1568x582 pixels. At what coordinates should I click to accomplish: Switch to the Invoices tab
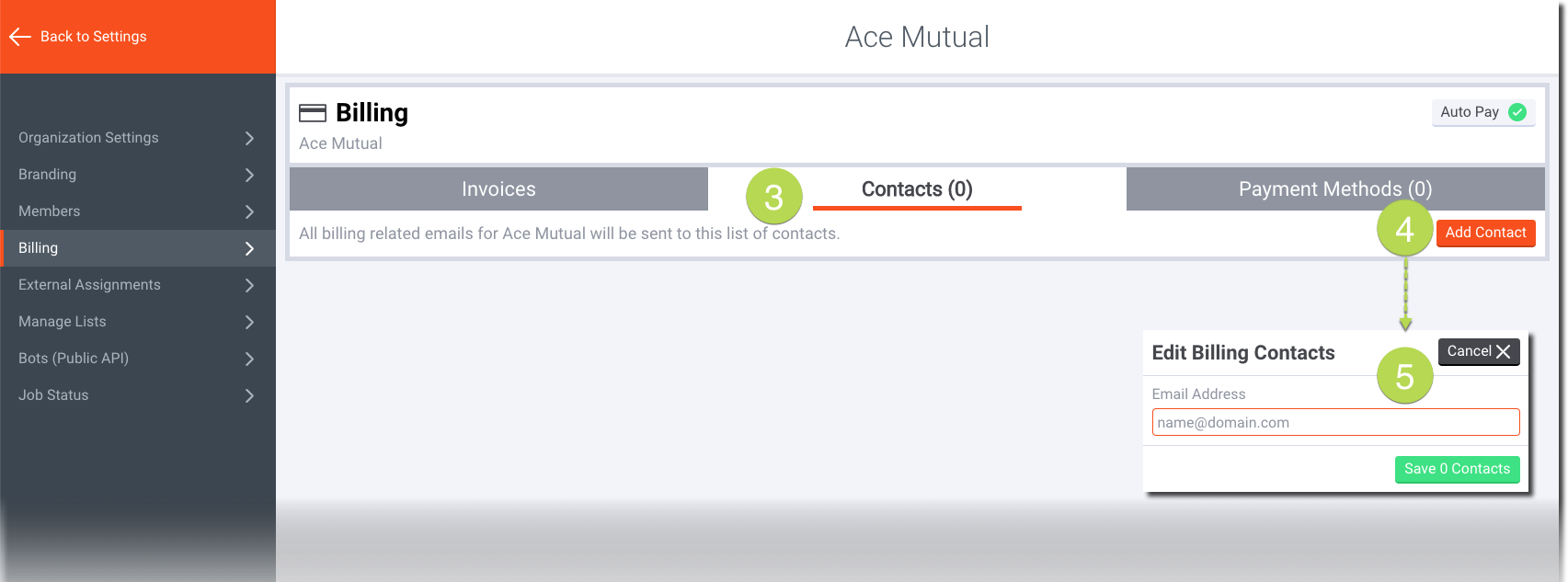[x=498, y=189]
